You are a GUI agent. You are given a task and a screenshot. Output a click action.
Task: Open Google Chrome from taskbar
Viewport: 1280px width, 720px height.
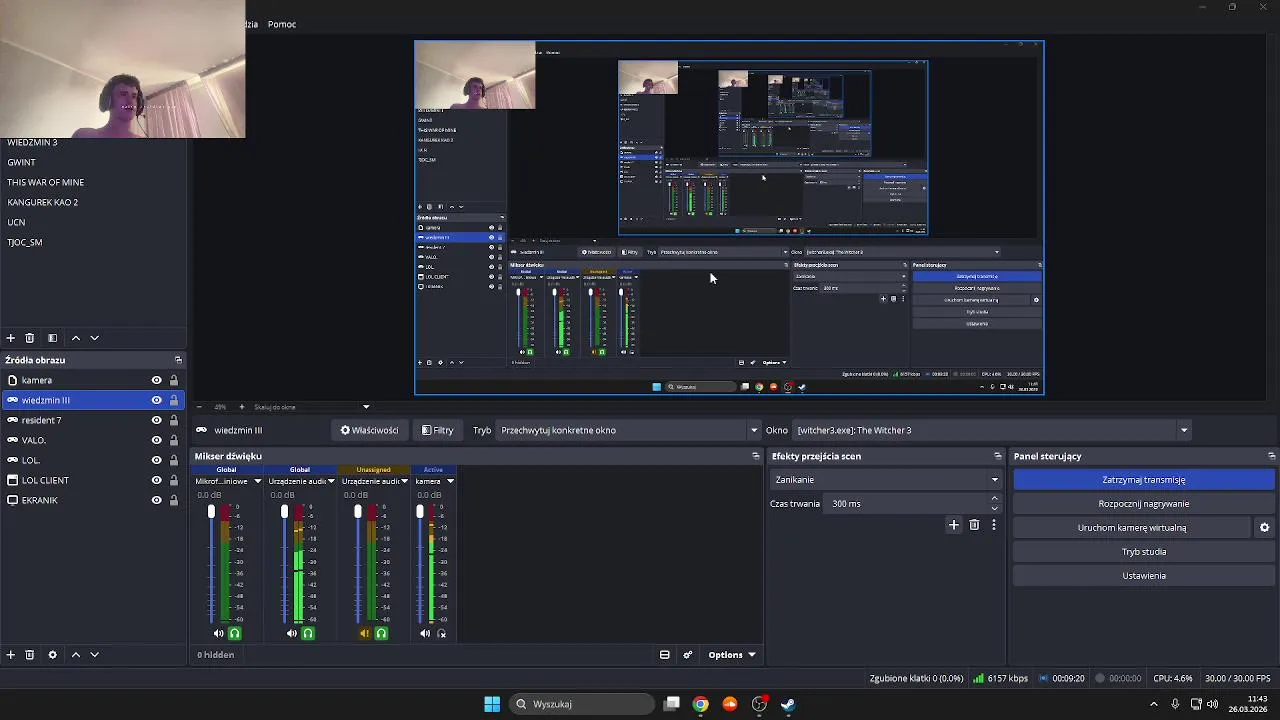click(x=701, y=704)
